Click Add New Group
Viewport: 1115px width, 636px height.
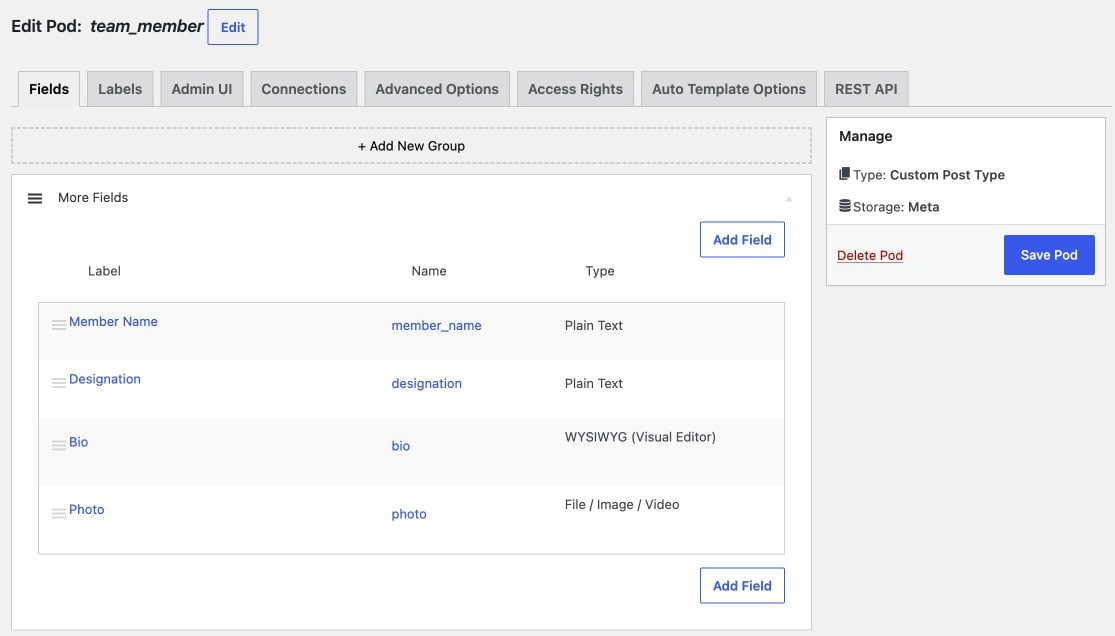click(411, 146)
